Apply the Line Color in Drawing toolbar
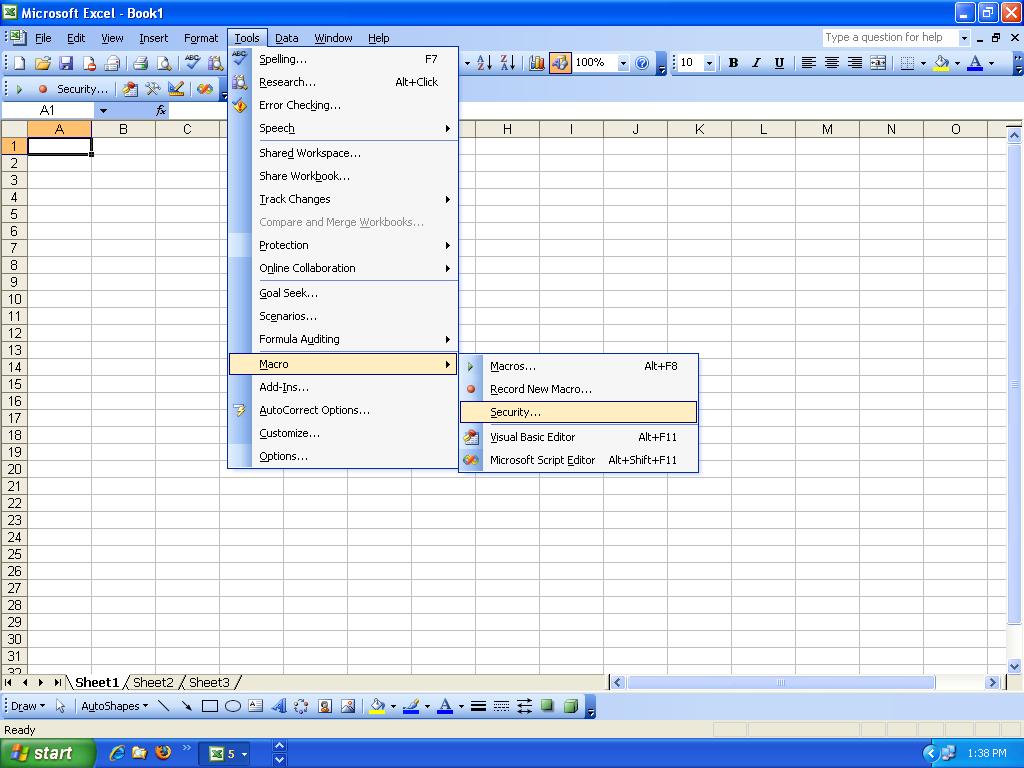Image resolution: width=1024 pixels, height=768 pixels. [x=411, y=706]
